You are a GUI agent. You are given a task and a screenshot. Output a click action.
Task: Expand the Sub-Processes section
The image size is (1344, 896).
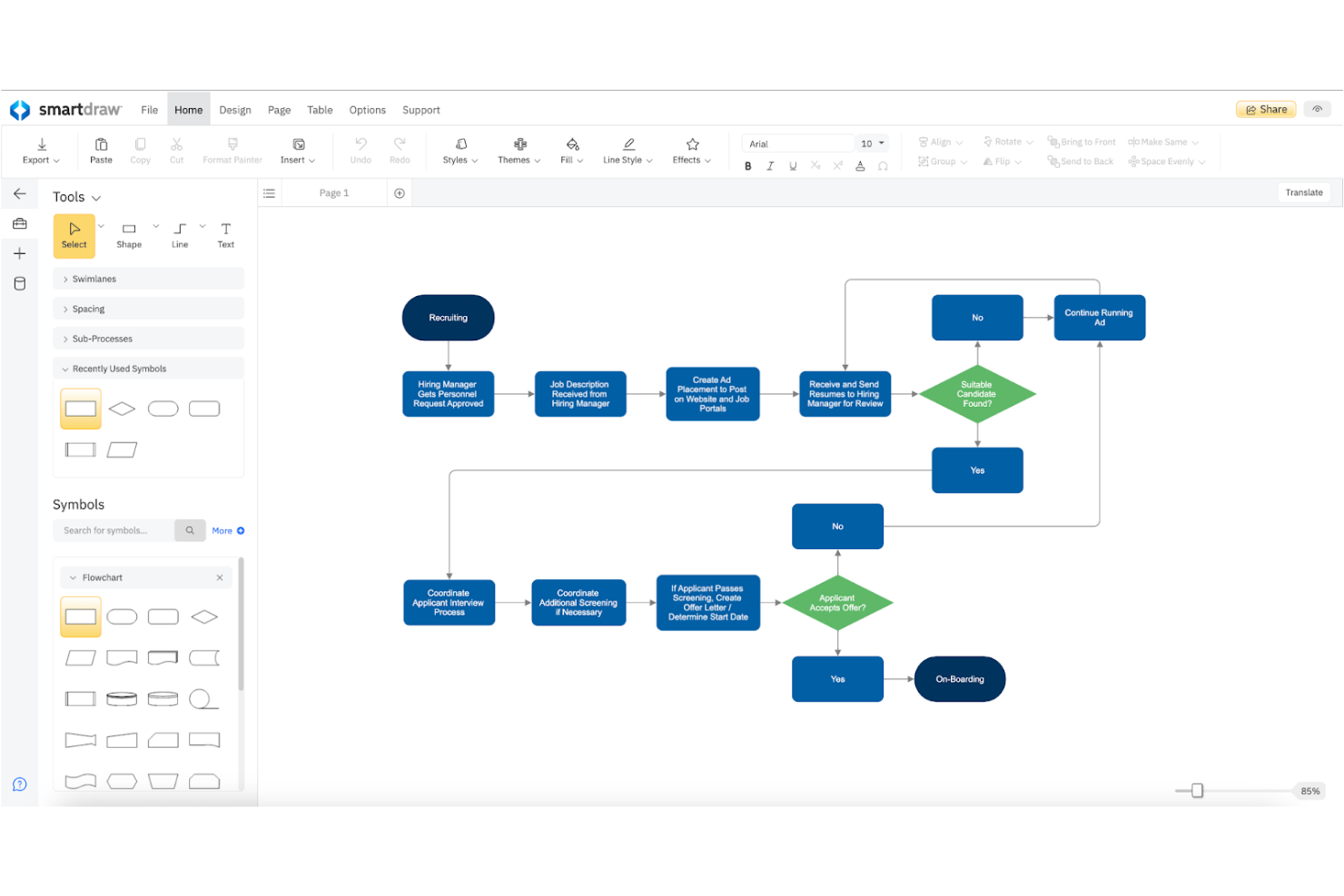[149, 339]
